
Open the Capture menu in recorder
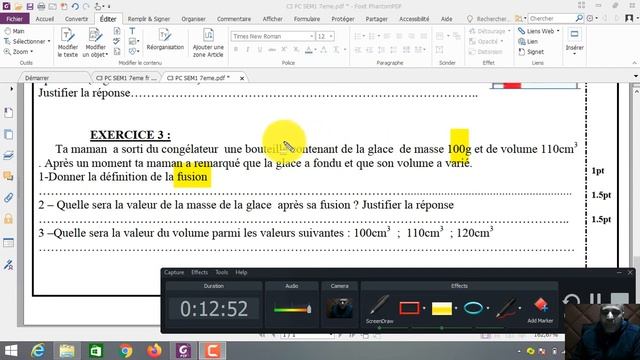point(174,272)
